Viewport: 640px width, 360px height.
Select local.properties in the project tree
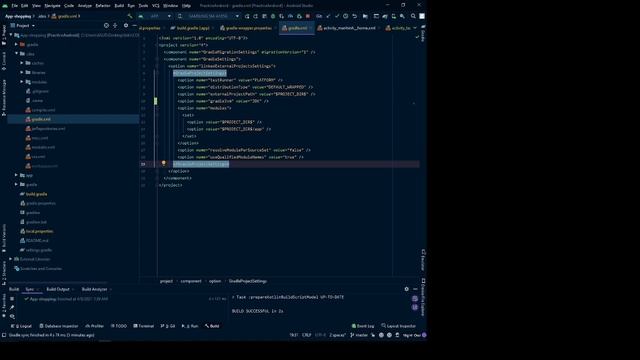tap(39, 231)
